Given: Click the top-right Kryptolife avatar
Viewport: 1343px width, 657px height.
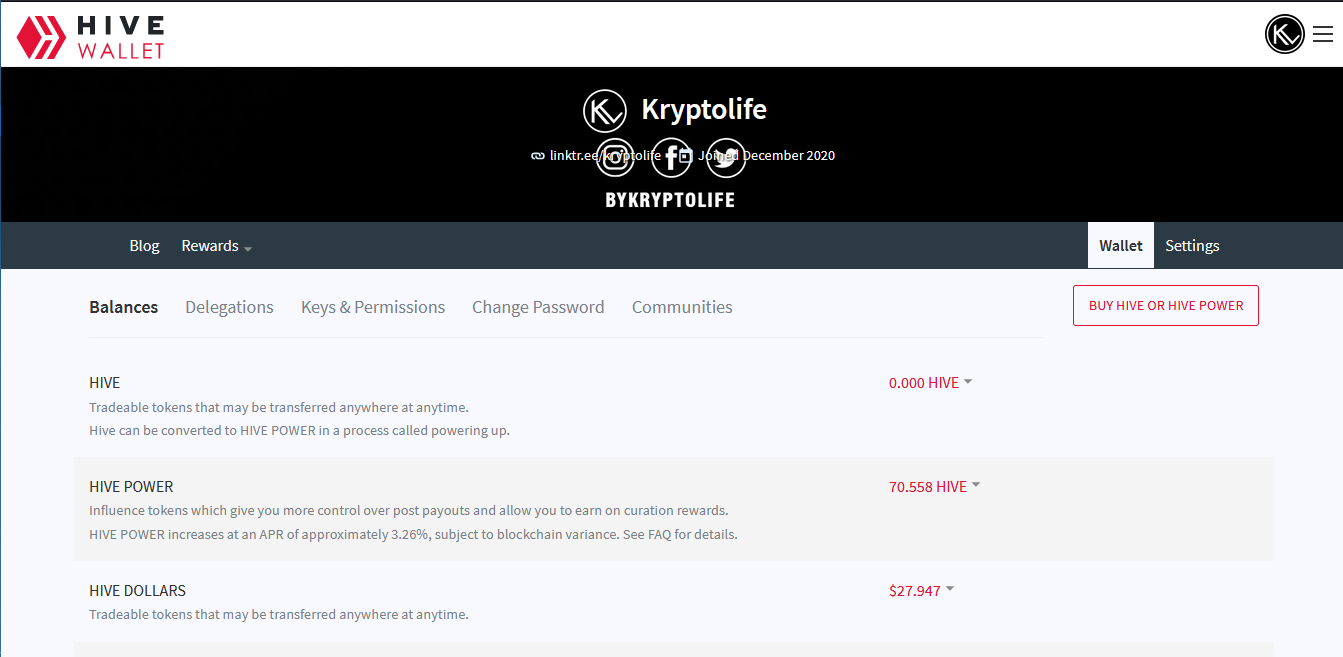Looking at the screenshot, I should click(x=1285, y=34).
